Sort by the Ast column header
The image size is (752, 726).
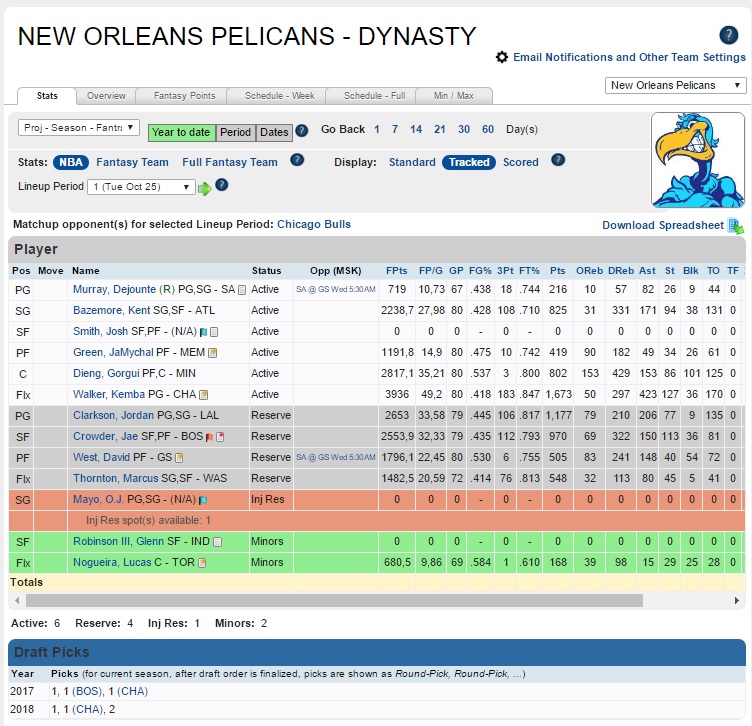647,271
